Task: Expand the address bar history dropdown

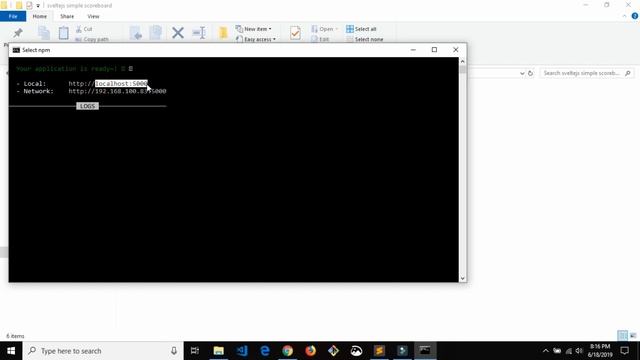Action: [x=522, y=73]
